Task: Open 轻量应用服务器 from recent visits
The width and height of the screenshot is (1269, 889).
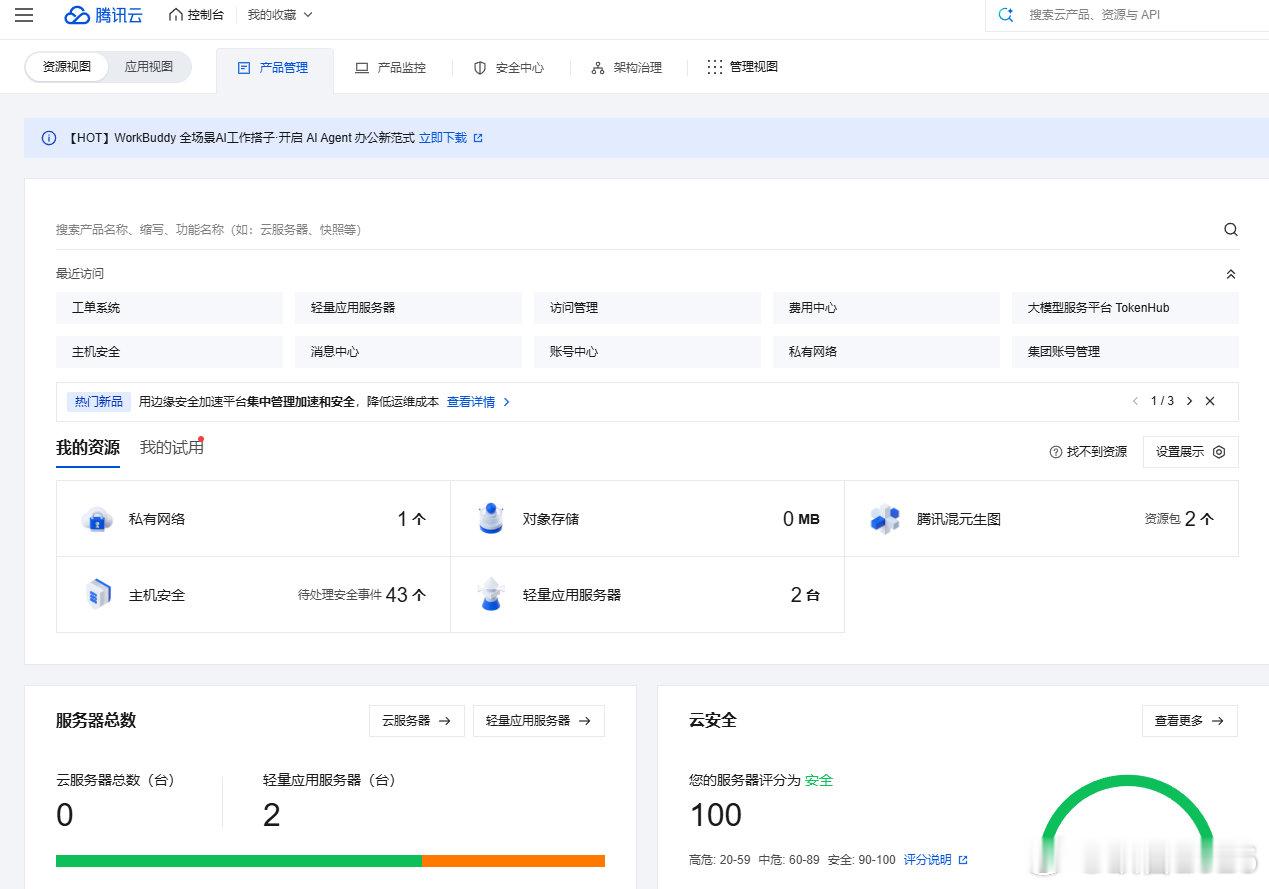Action: [408, 308]
